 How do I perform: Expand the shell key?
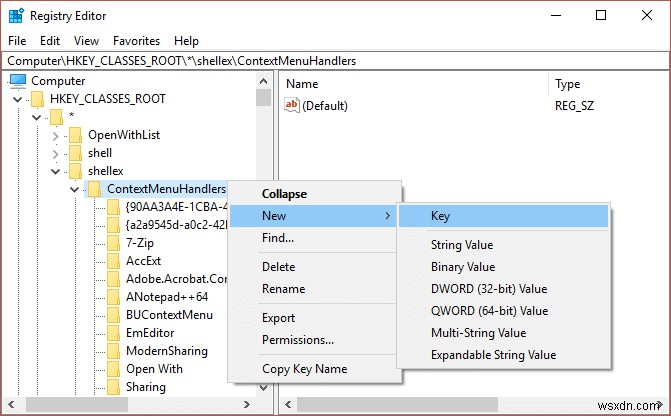point(55,154)
